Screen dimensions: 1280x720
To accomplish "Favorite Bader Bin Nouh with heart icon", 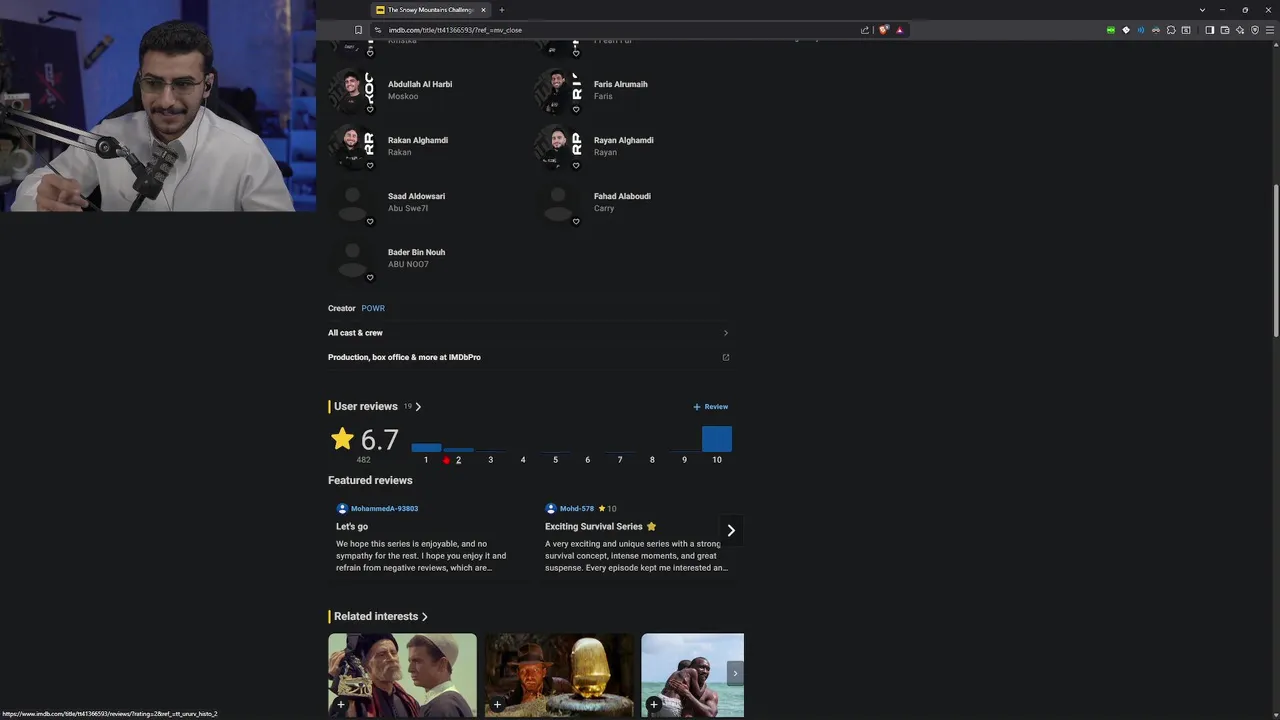I will 370,278.
